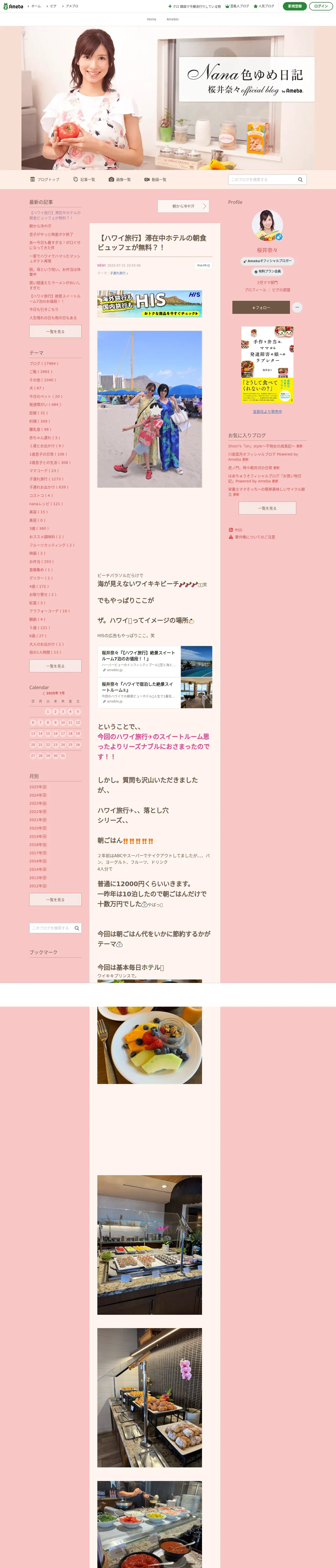Open 記事一覧 navigation item
336x1568 pixels.
(84, 180)
